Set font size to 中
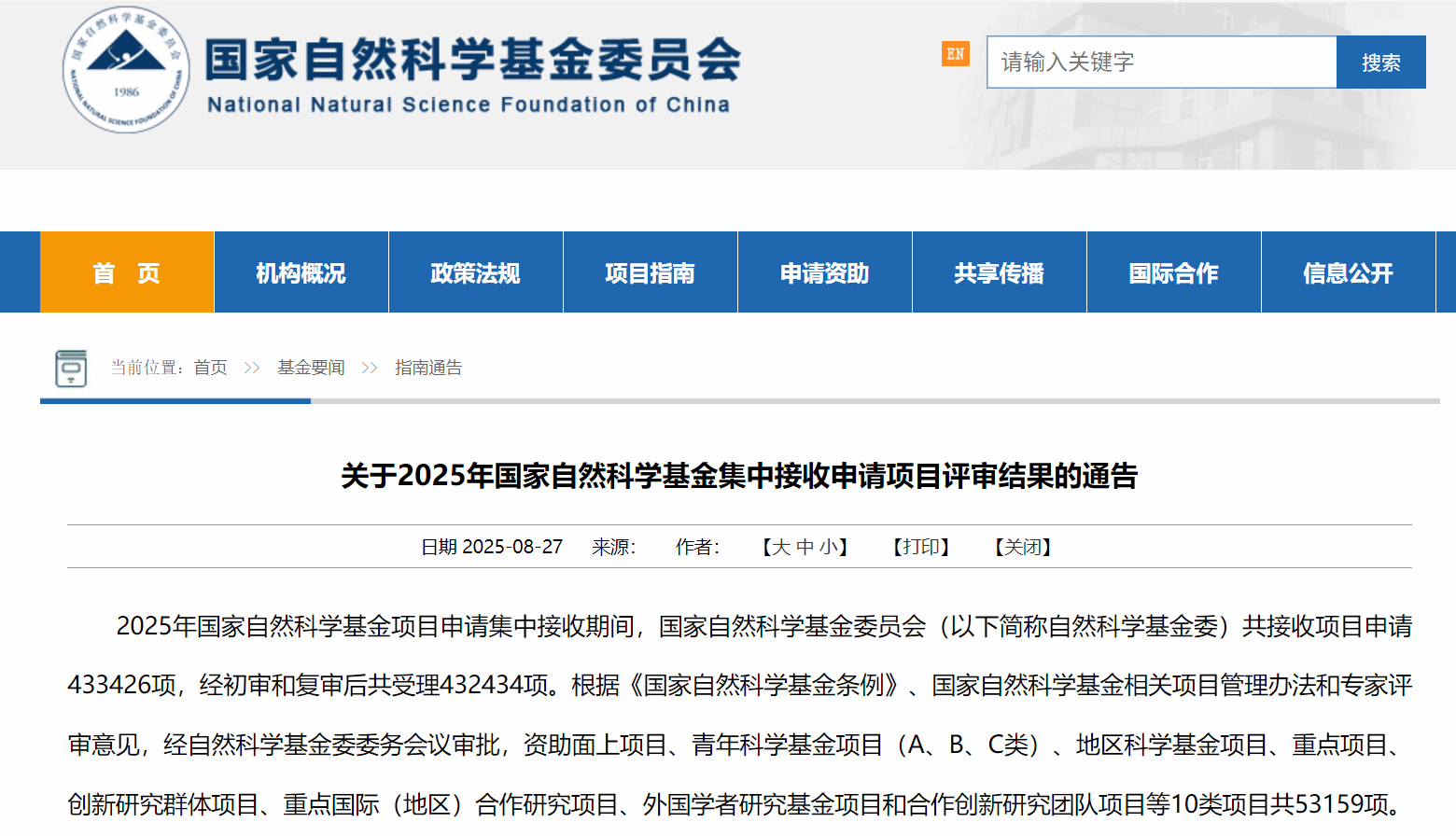 coord(805,547)
